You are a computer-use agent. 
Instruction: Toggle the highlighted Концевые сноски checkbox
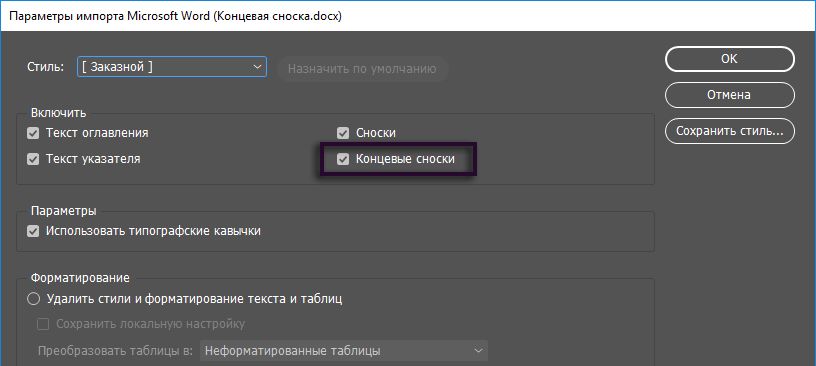click(342, 159)
